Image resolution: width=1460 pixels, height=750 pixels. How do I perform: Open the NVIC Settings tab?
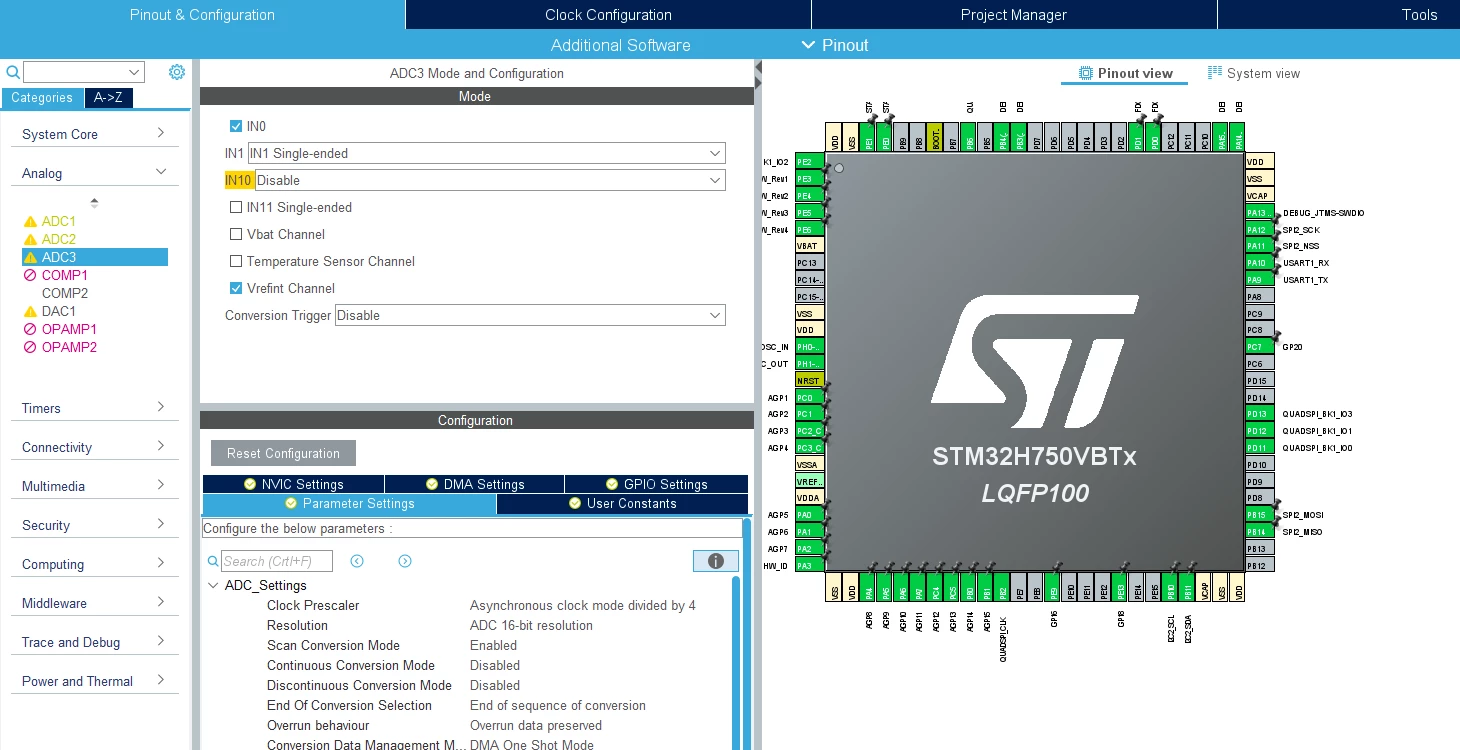coord(293,484)
